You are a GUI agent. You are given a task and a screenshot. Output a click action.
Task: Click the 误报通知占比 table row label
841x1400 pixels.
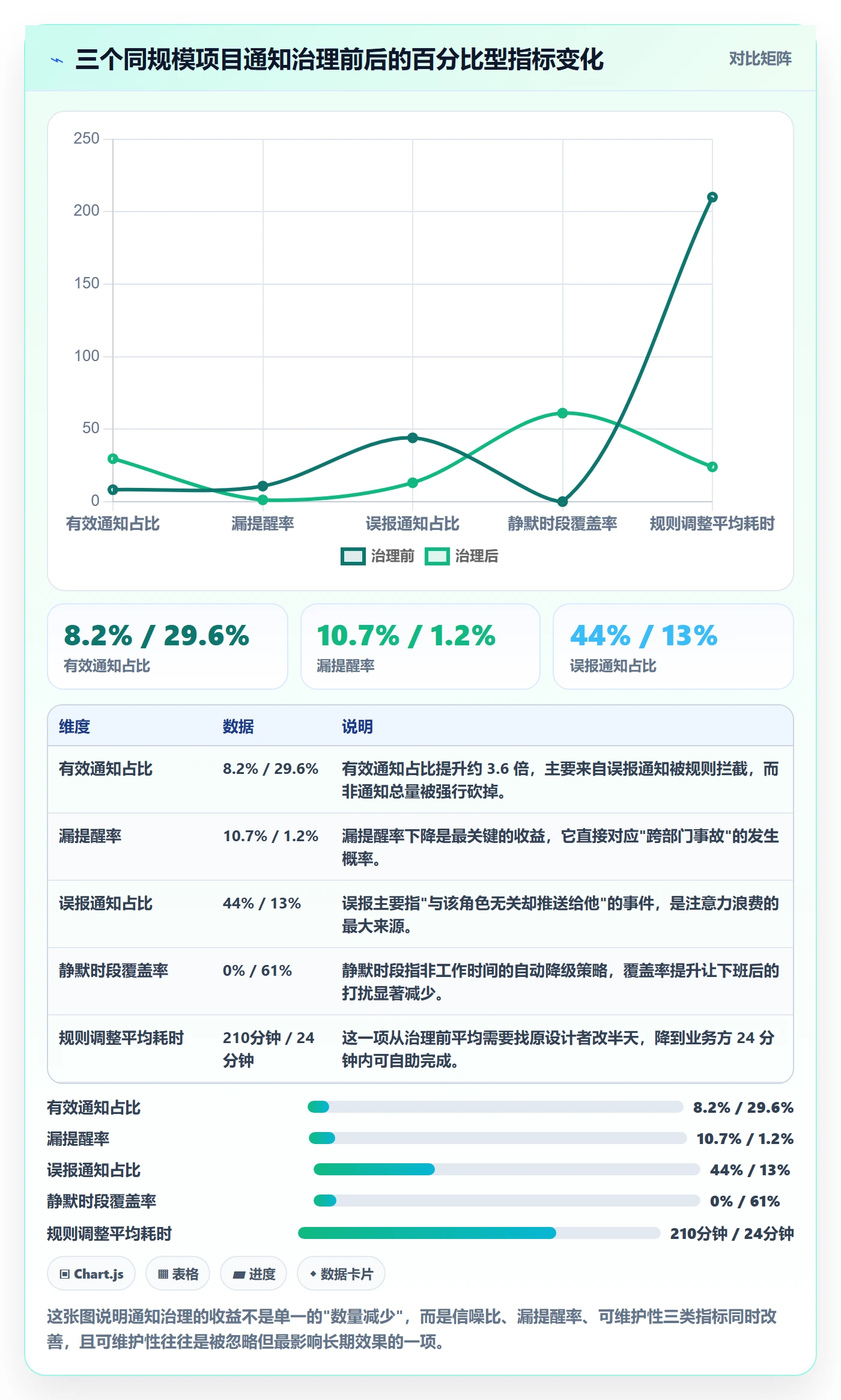pyautogui.click(x=106, y=903)
